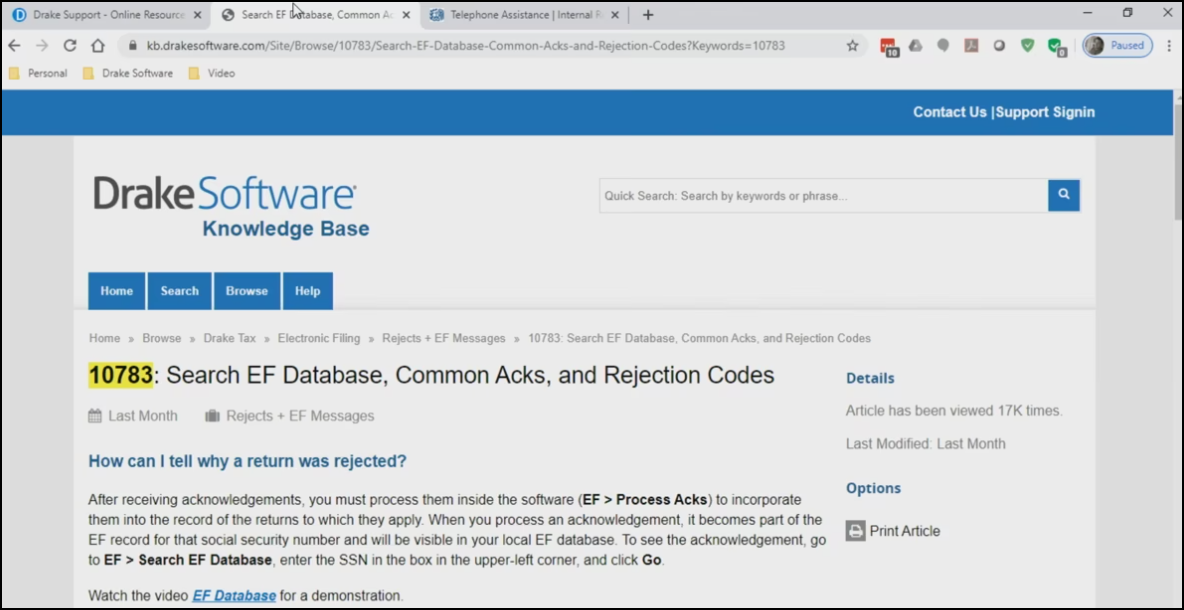Go back to the previous page
This screenshot has height=610, width=1184.
[x=14, y=45]
